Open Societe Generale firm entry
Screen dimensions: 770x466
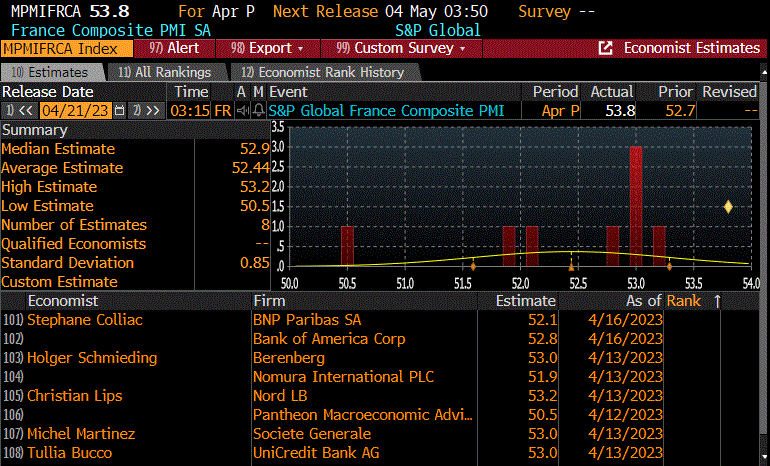pos(312,434)
